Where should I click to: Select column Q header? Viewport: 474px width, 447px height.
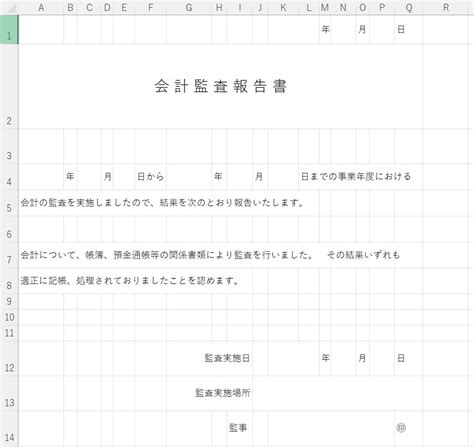[409, 7]
